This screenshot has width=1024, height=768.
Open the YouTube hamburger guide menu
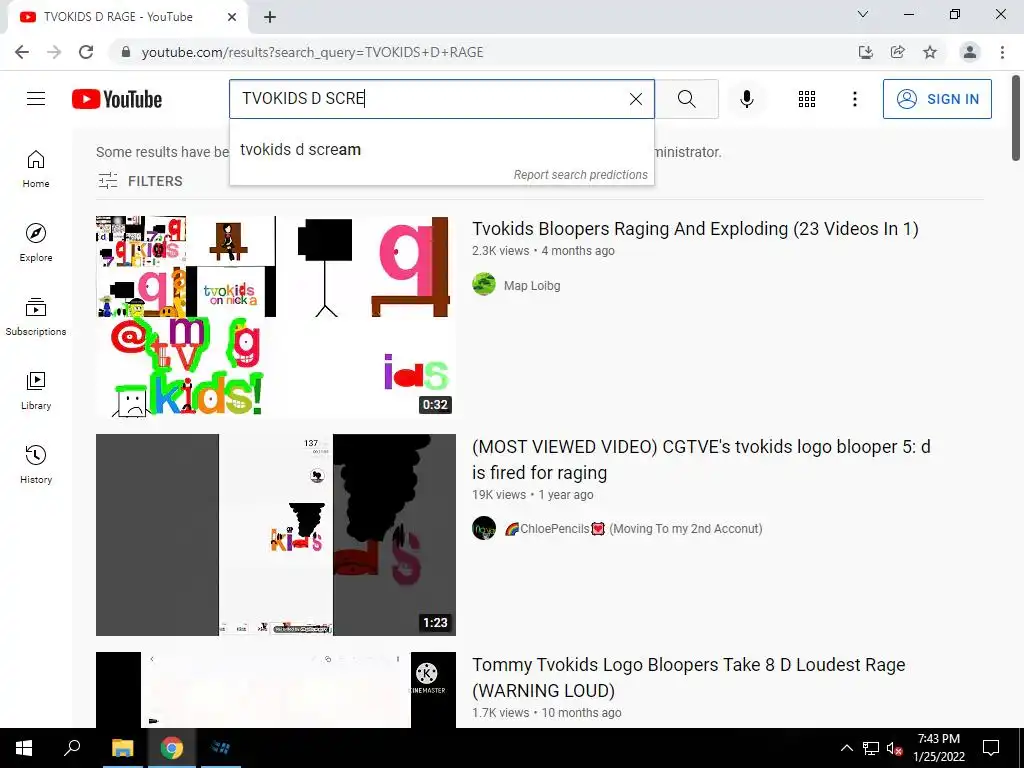tap(36, 99)
